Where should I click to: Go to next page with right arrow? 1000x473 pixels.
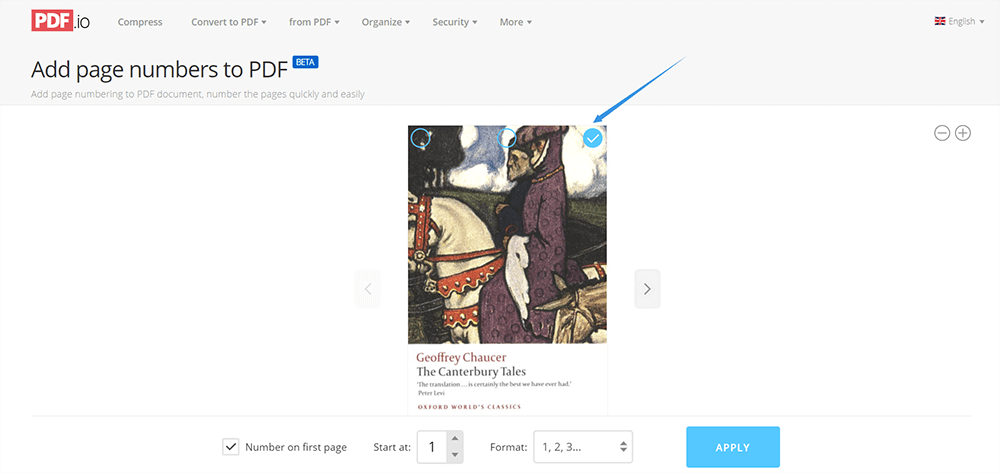[x=647, y=289]
